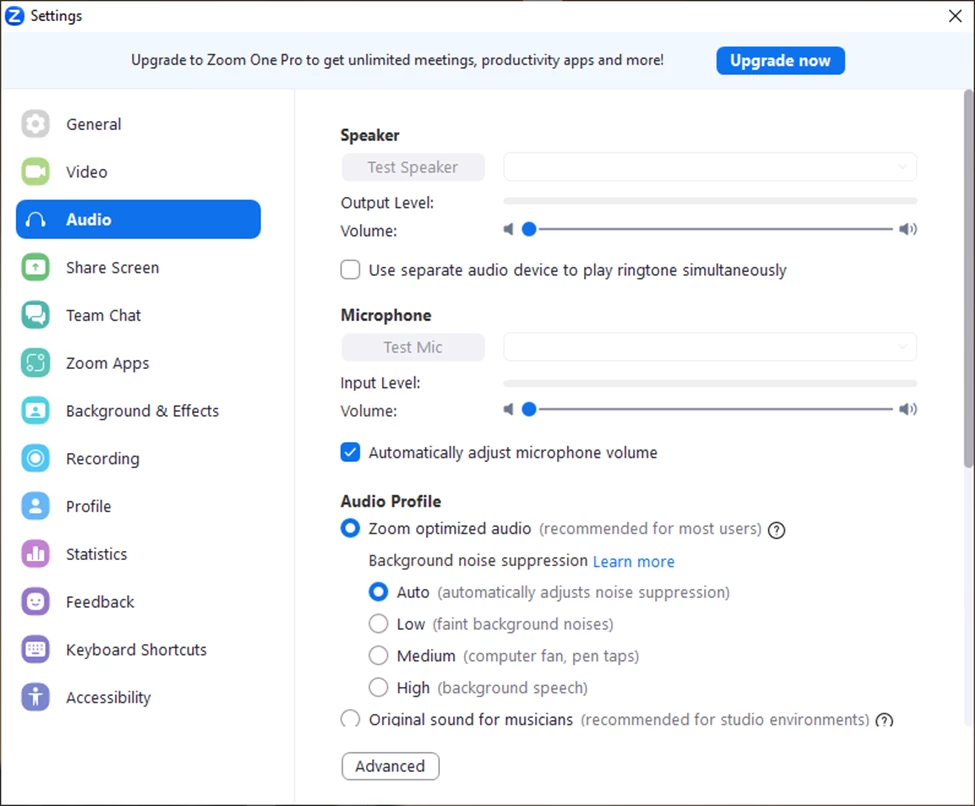975x806 pixels.
Task: Click the microphone Input Level bar
Action: tap(710, 383)
